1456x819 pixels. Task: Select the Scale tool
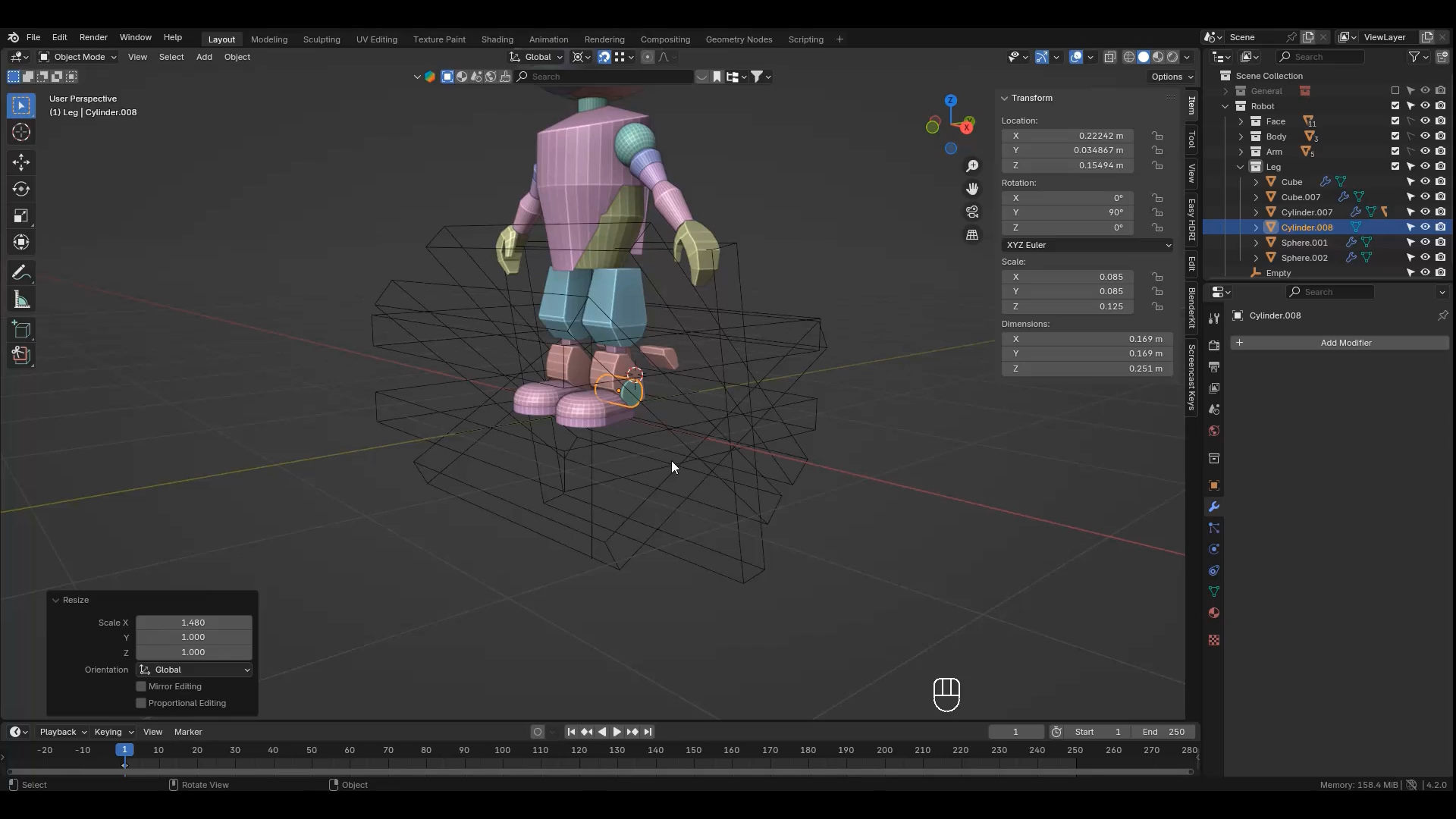pos(21,215)
